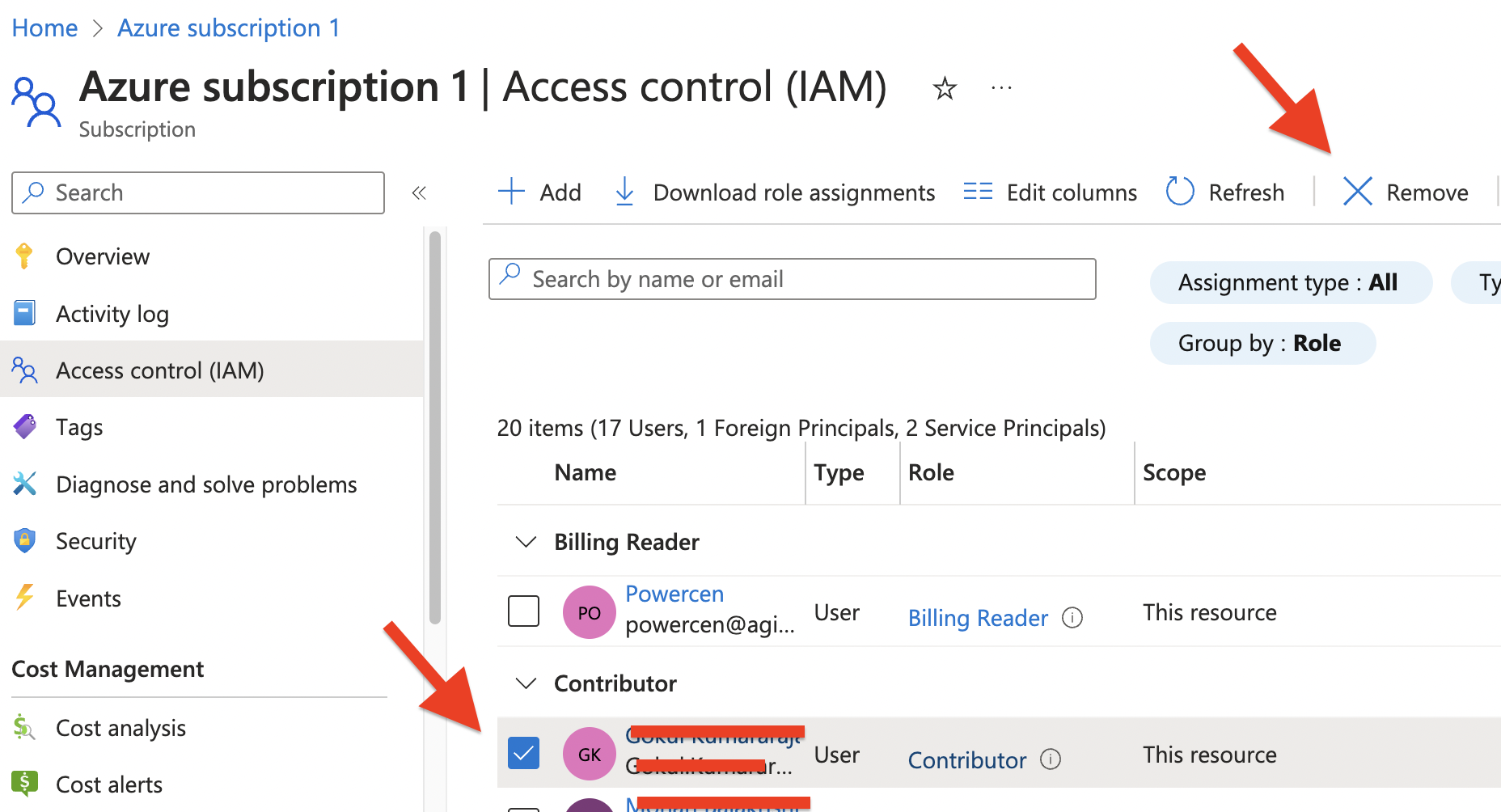The image size is (1501, 812).
Task: Click Remove to delete selected assignment
Action: [1406, 192]
